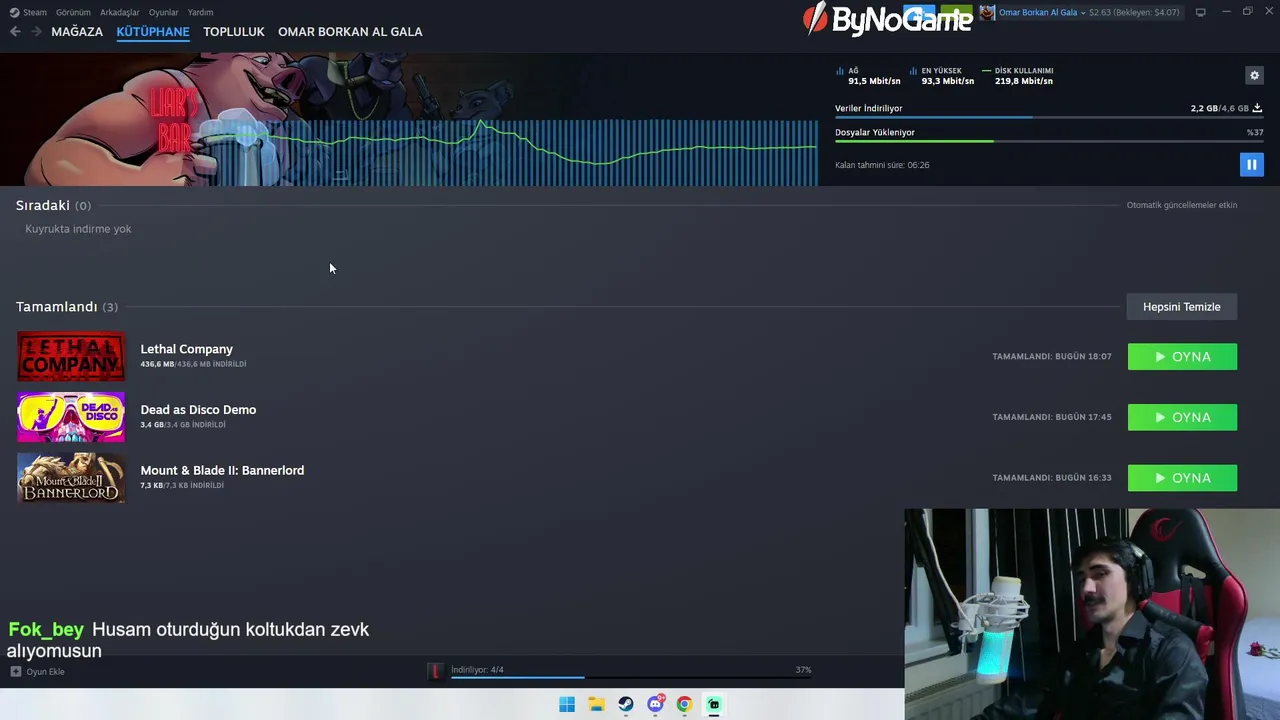
Task: Click the green app icon on taskbar
Action: (713, 704)
